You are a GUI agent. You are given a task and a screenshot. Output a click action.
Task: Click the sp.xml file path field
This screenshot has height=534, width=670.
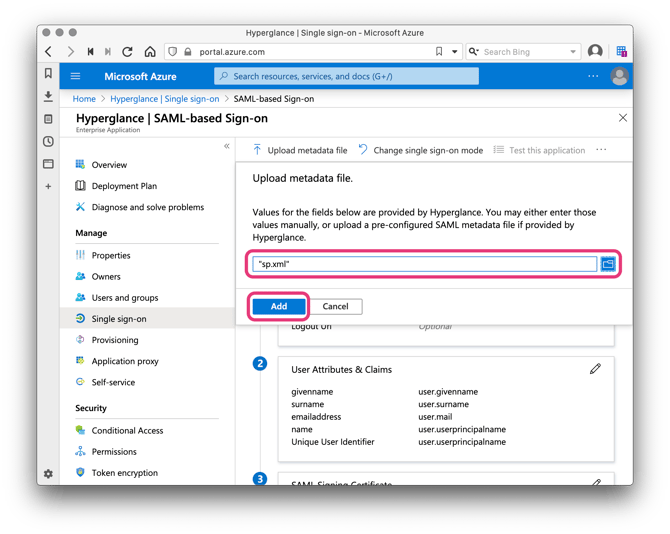click(423, 264)
